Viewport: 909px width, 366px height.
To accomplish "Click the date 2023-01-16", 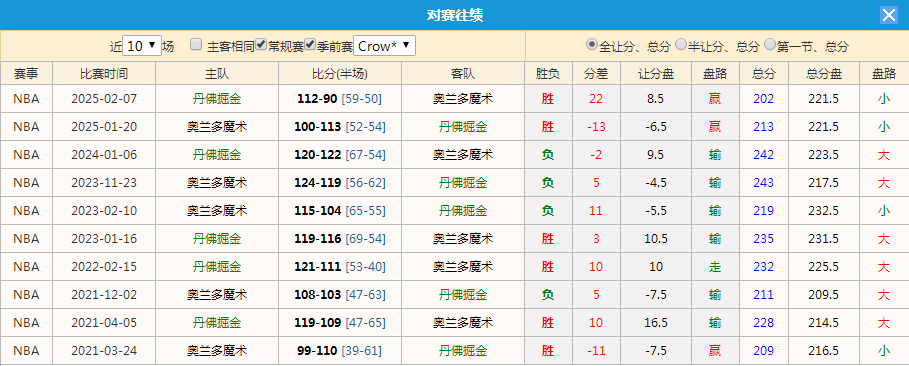I will 104,238.
